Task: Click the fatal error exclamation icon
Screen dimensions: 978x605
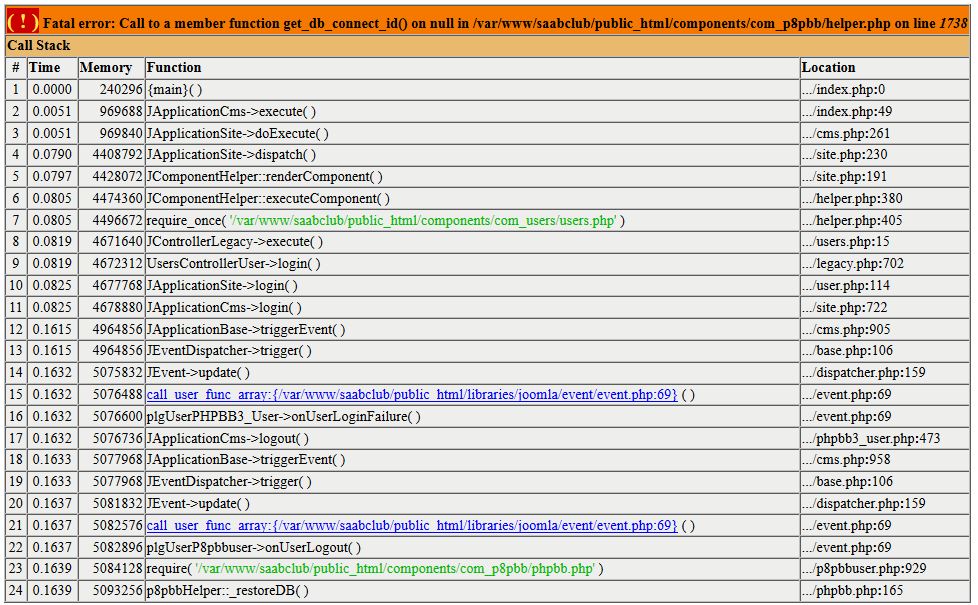Action: tap(23, 23)
